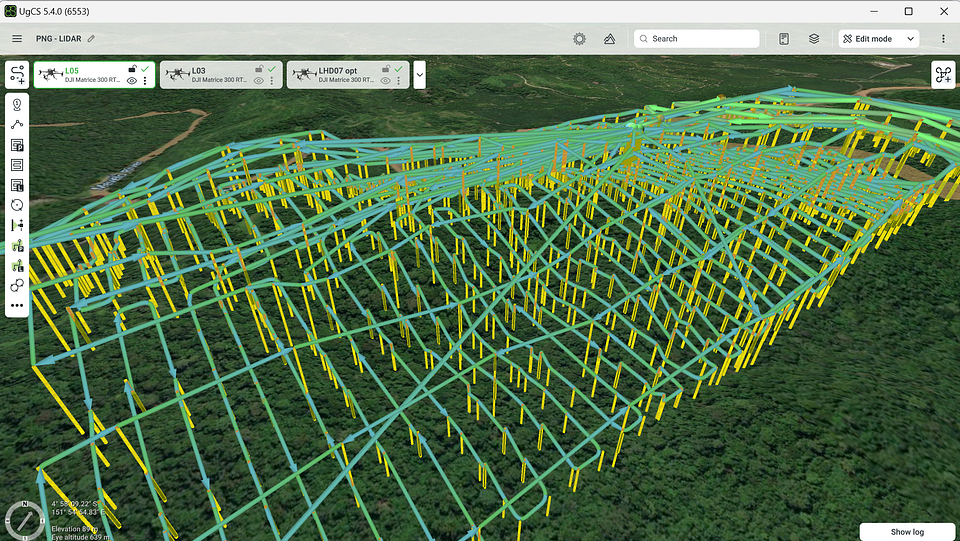Open the gear settings icon in top bar
This screenshot has height=541, width=960.
click(579, 39)
